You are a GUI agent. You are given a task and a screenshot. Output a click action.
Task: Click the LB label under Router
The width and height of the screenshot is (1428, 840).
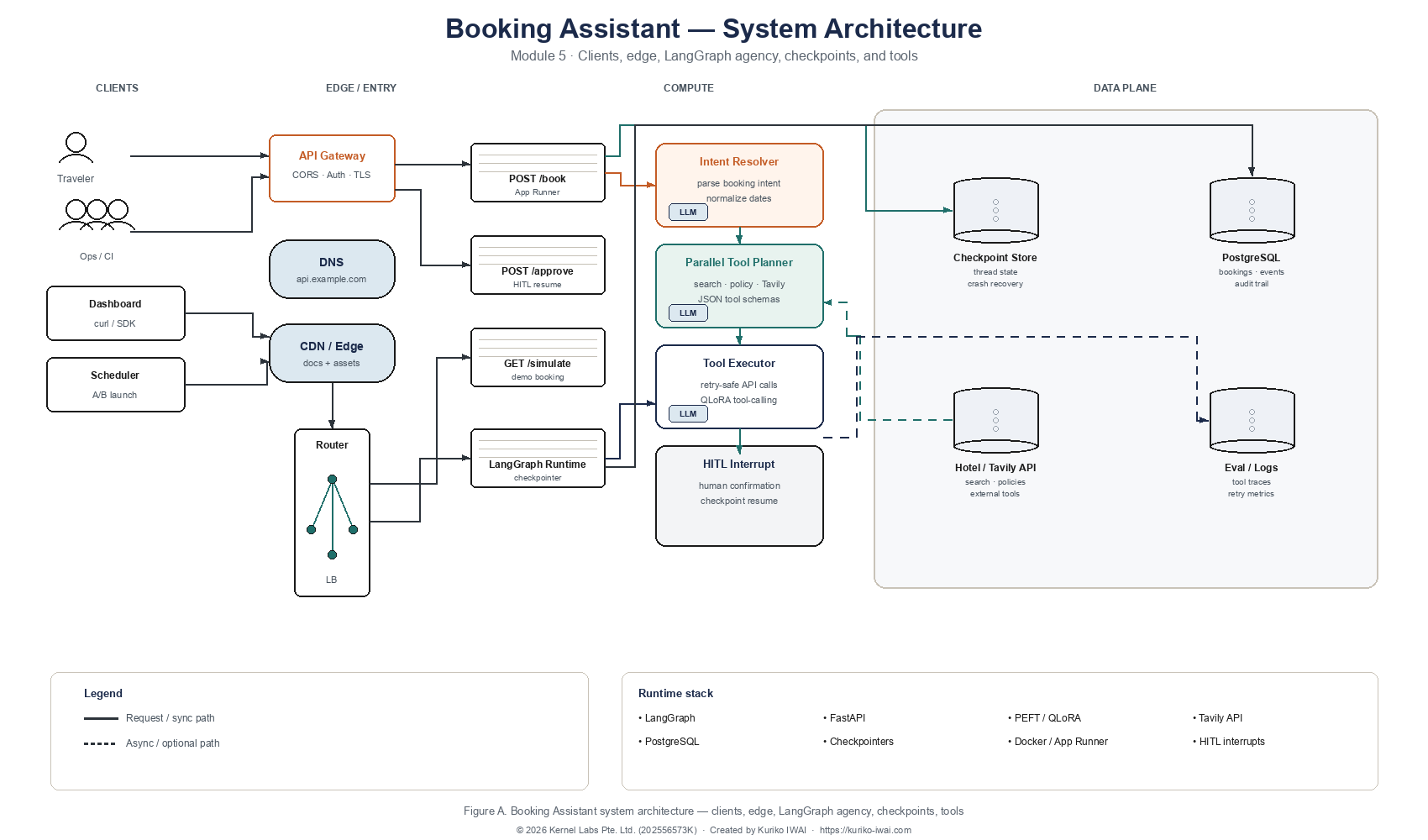332,580
